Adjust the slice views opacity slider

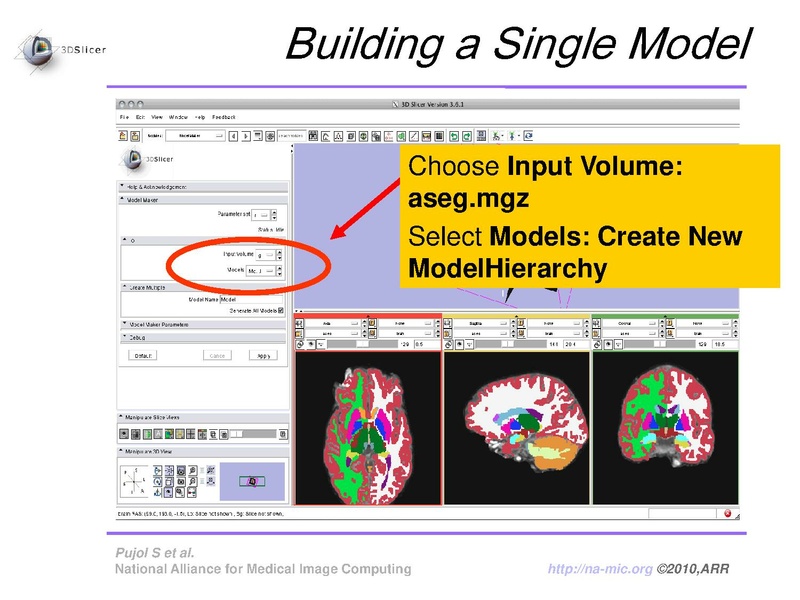pos(253,434)
